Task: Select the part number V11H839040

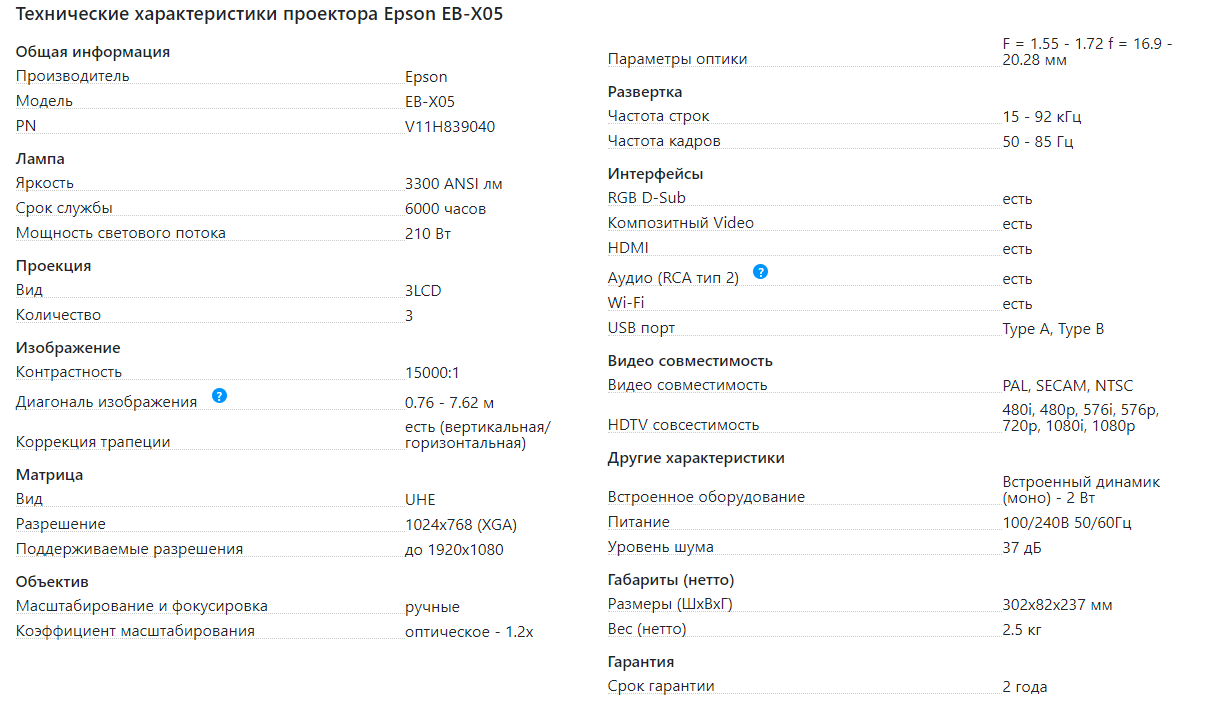Action: [x=449, y=127]
